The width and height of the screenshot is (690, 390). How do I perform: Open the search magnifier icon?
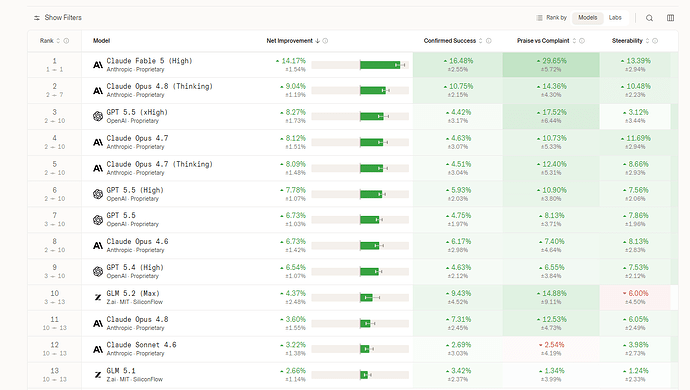pos(649,18)
